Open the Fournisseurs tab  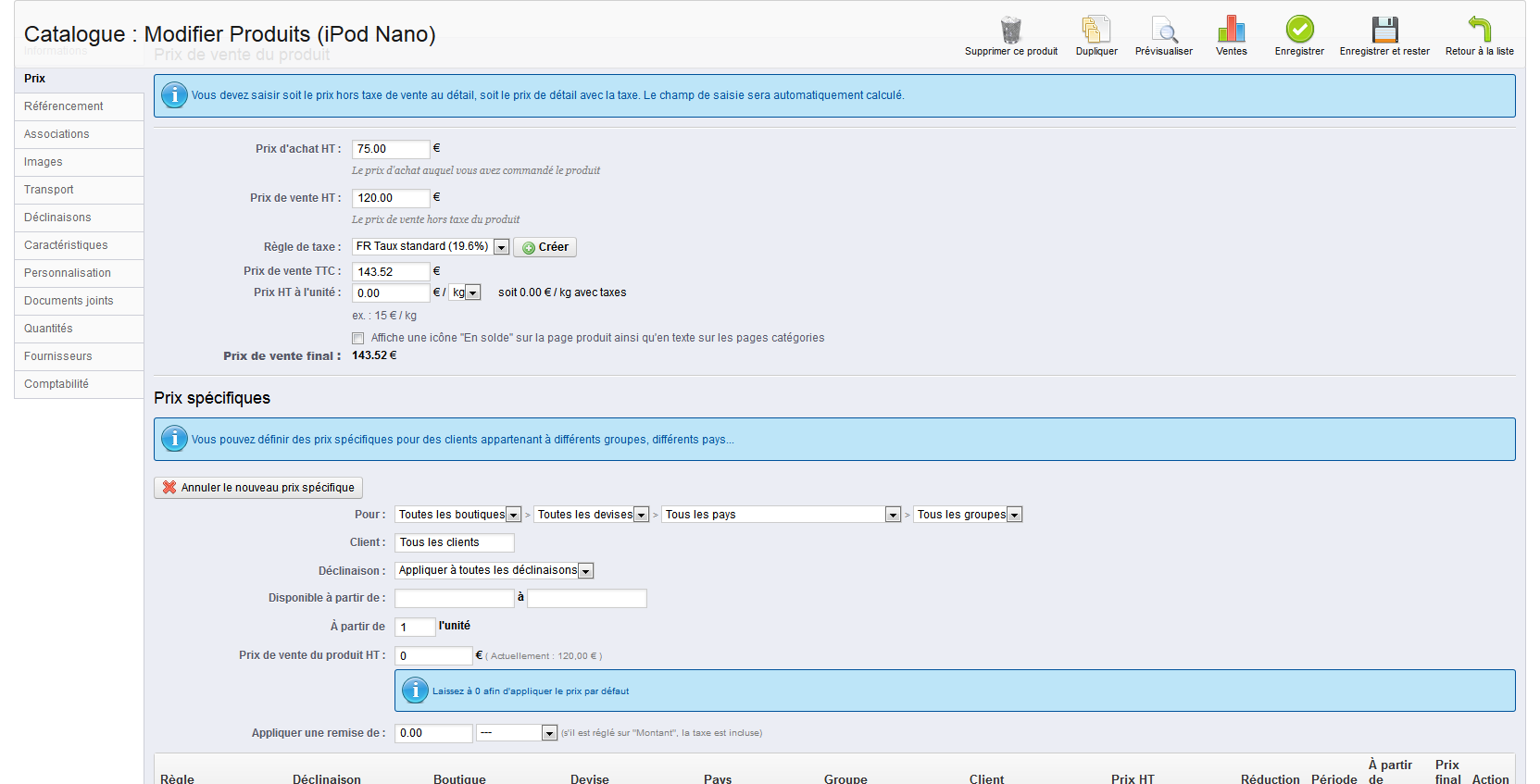(79, 356)
